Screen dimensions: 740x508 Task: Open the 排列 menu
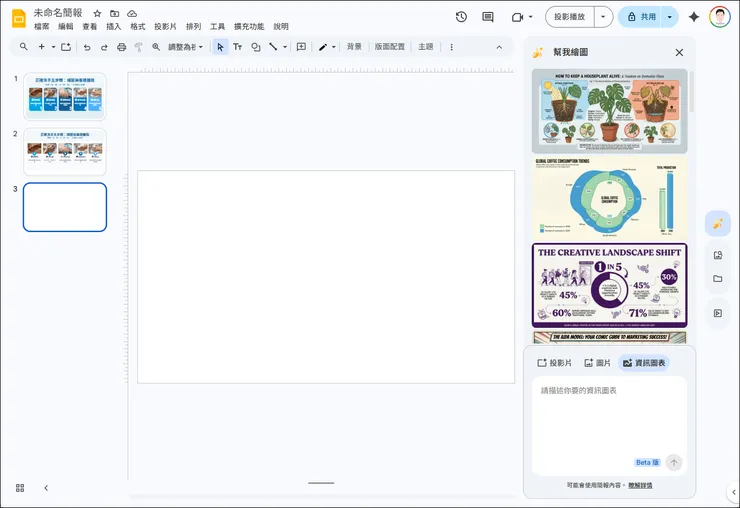click(193, 26)
